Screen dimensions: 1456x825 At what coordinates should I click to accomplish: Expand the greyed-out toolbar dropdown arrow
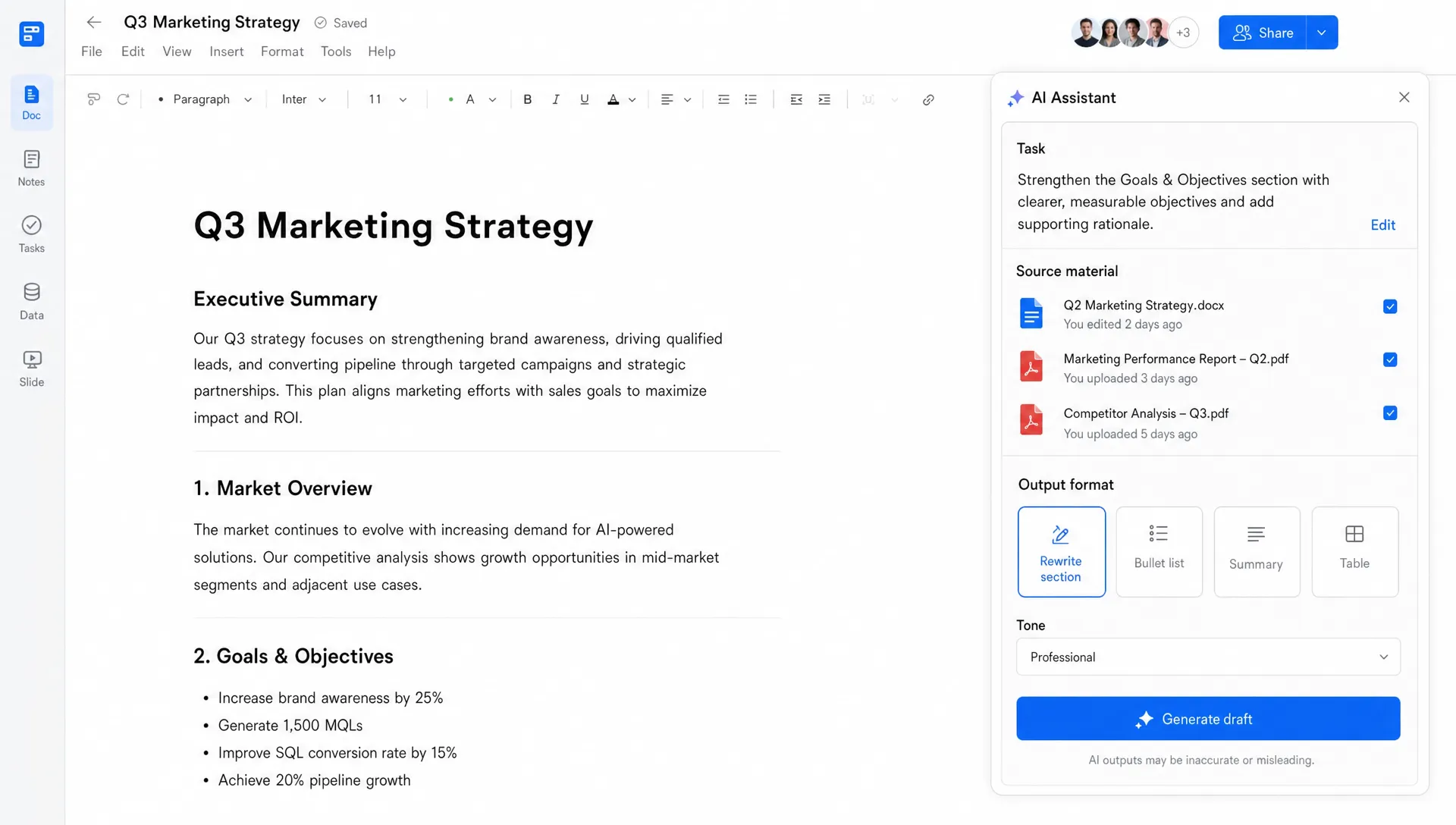(x=894, y=99)
